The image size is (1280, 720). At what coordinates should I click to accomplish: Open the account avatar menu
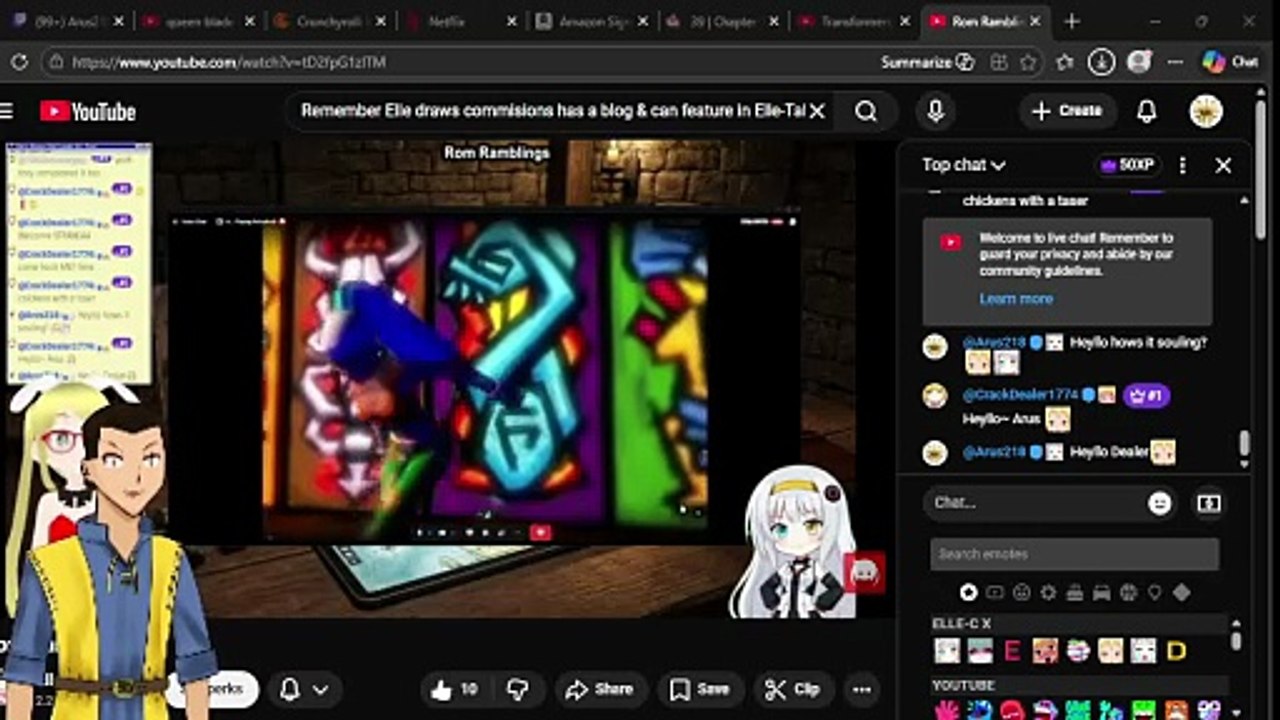tap(1207, 111)
